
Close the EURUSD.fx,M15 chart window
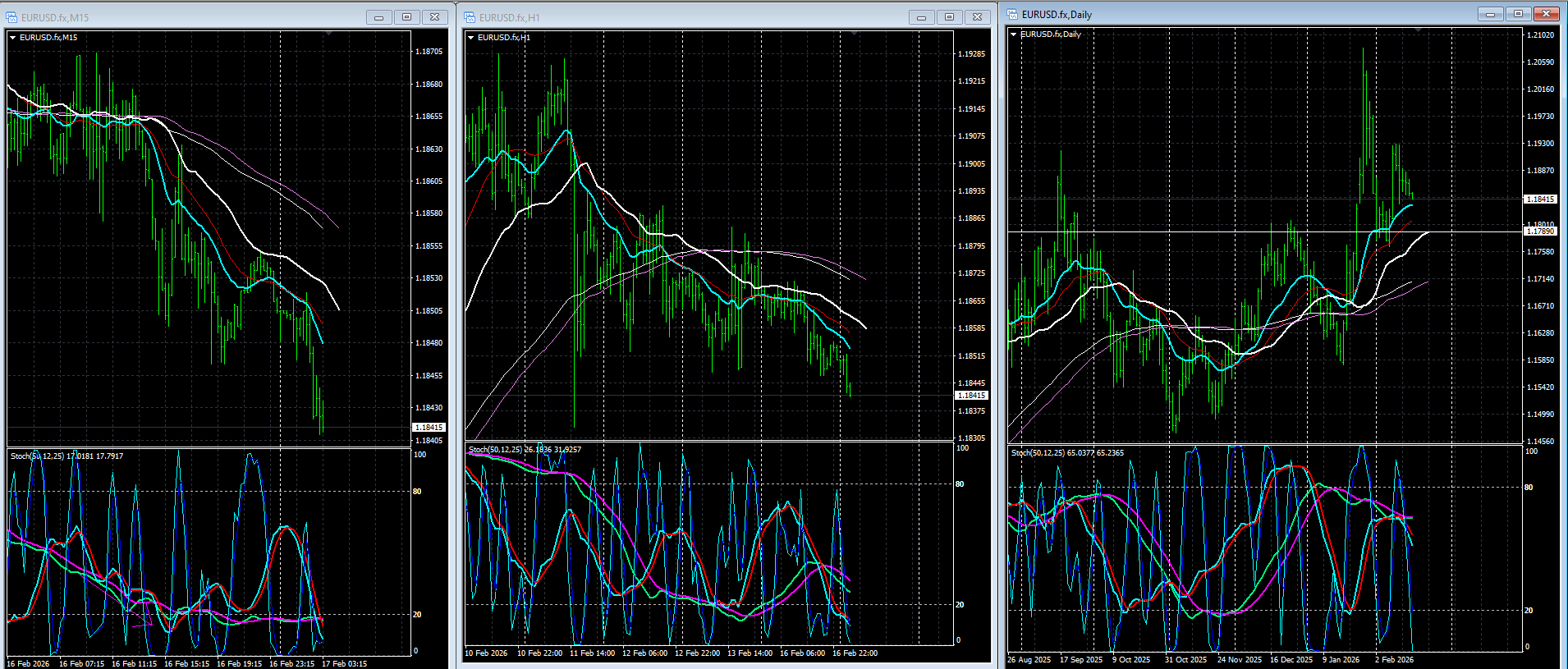434,17
